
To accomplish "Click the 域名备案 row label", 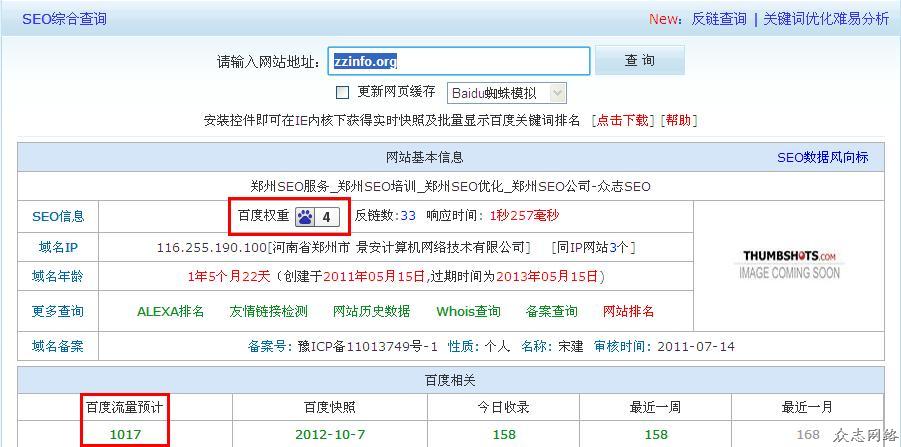I will pos(57,346).
